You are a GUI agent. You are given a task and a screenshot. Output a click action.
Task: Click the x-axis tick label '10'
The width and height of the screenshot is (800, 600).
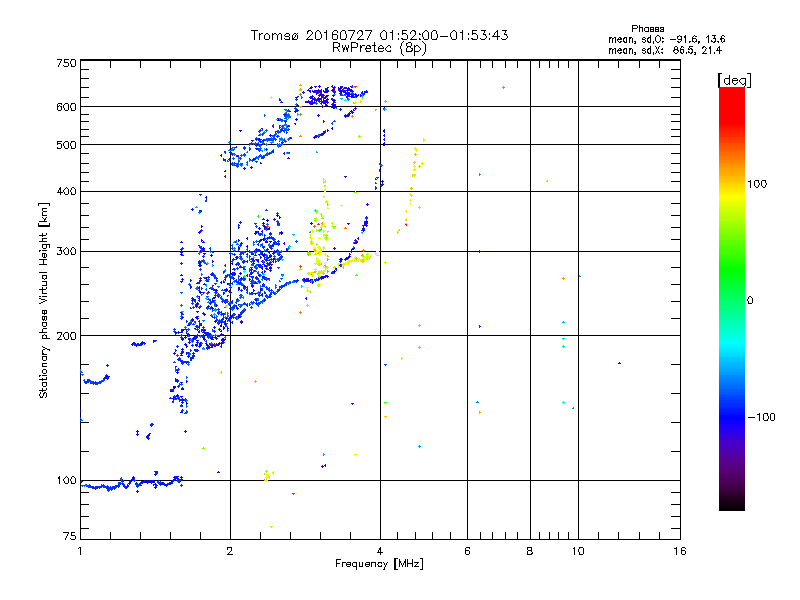click(578, 551)
